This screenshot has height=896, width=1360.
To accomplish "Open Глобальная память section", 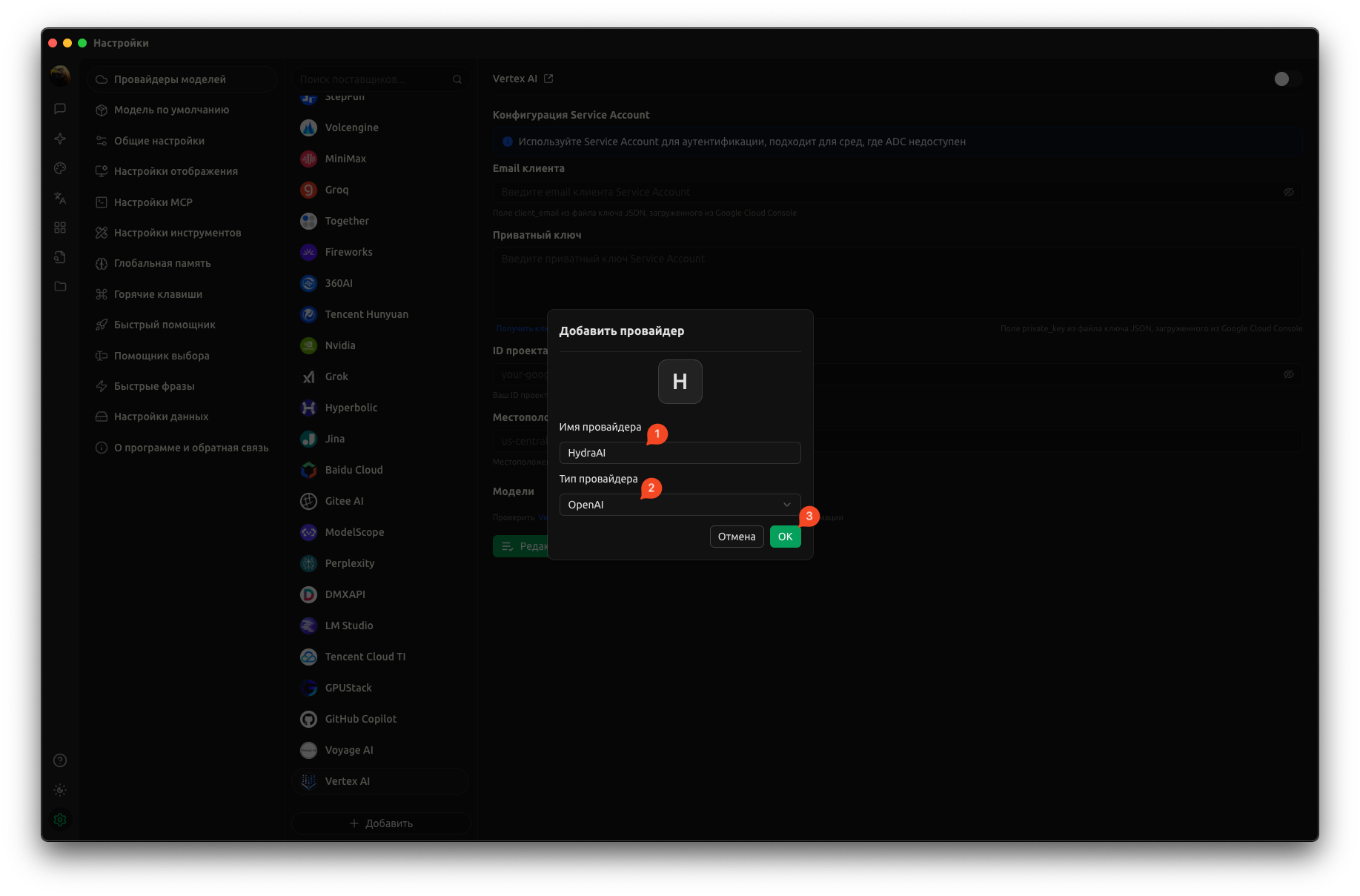I will pyautogui.click(x=182, y=263).
